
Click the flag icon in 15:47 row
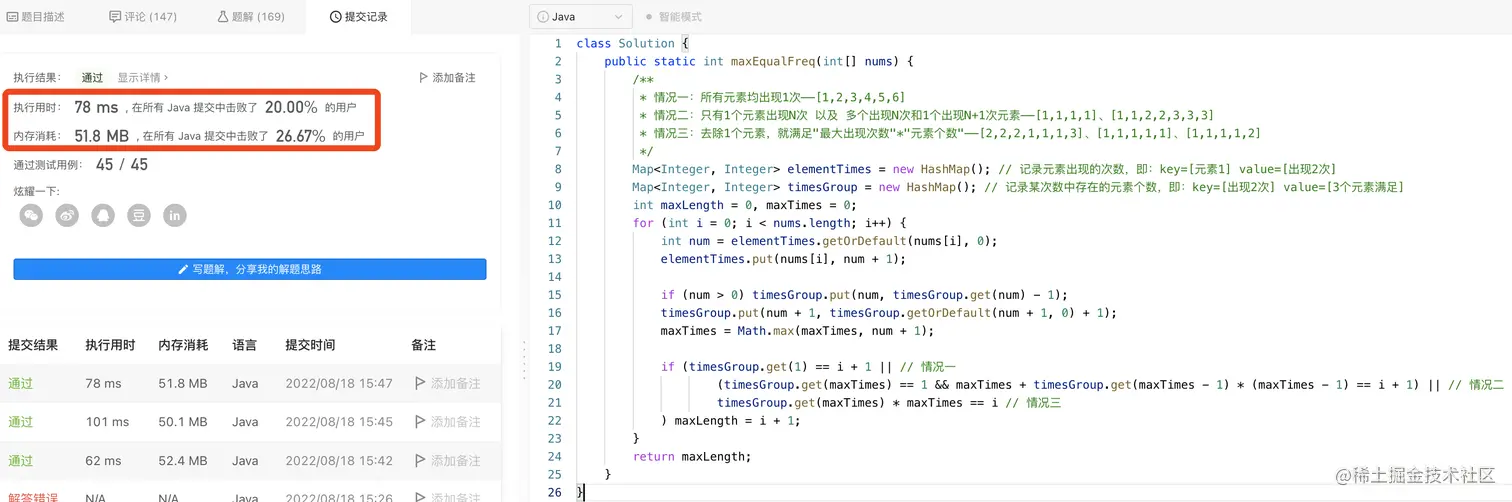click(x=420, y=384)
